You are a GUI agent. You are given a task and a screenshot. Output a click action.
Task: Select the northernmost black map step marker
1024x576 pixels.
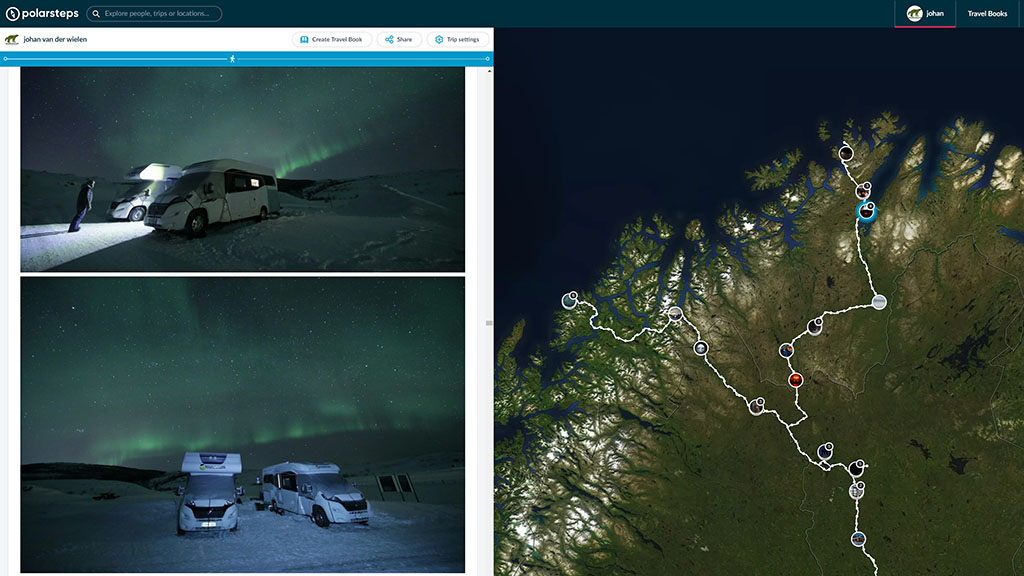point(846,153)
